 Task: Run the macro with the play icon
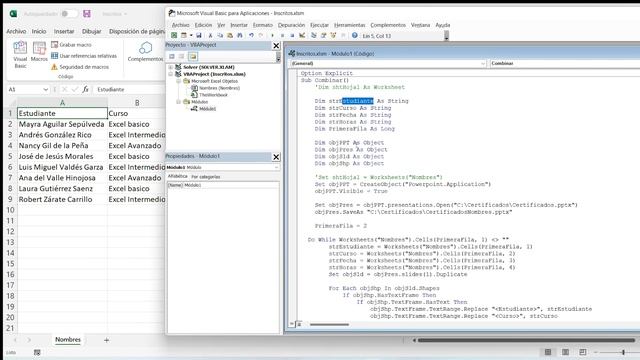272,36
